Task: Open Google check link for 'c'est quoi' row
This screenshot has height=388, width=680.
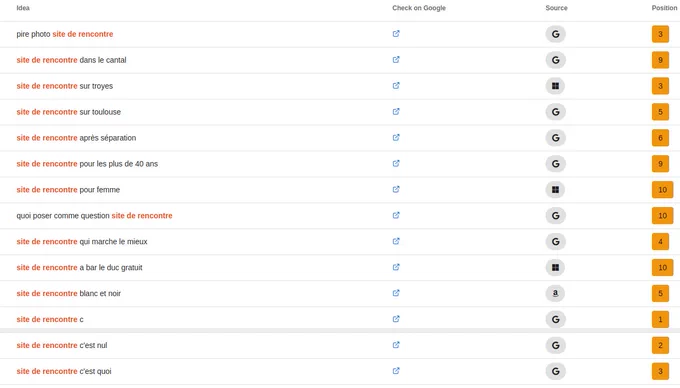Action: pyautogui.click(x=396, y=371)
